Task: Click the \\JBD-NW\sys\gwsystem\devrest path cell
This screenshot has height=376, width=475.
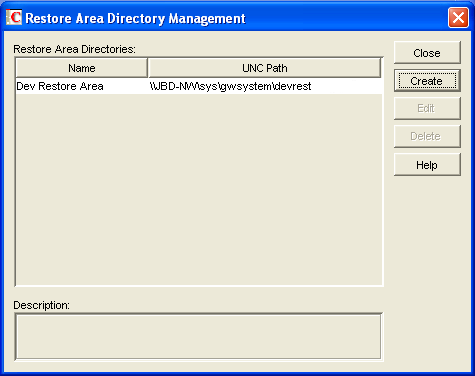Action: click(265, 86)
